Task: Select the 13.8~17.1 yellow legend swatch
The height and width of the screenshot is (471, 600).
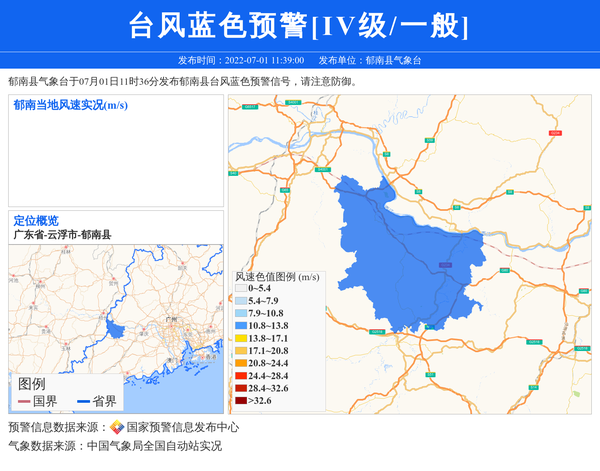Action: [x=241, y=339]
